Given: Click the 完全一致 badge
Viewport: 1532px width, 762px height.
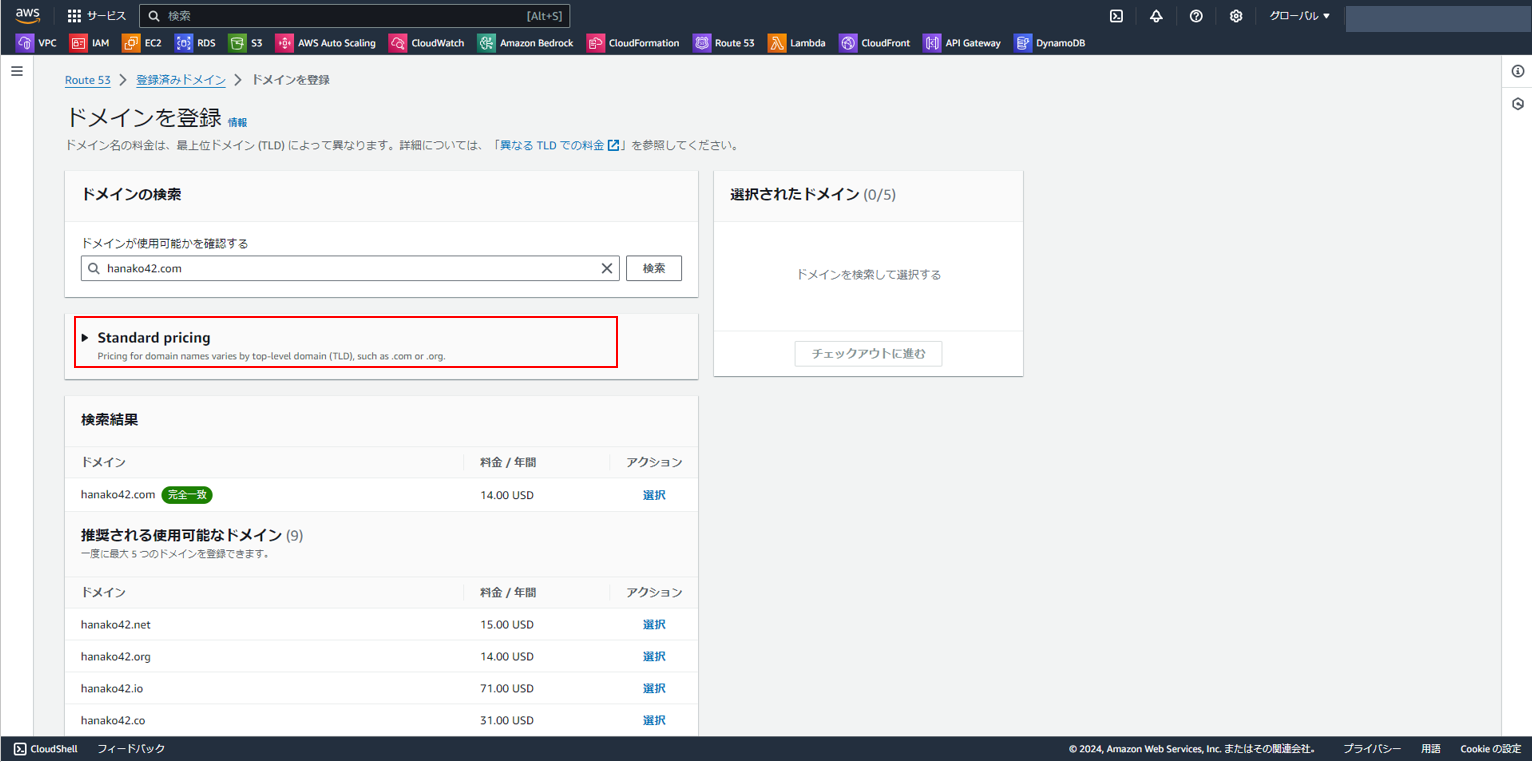Looking at the screenshot, I should [187, 495].
